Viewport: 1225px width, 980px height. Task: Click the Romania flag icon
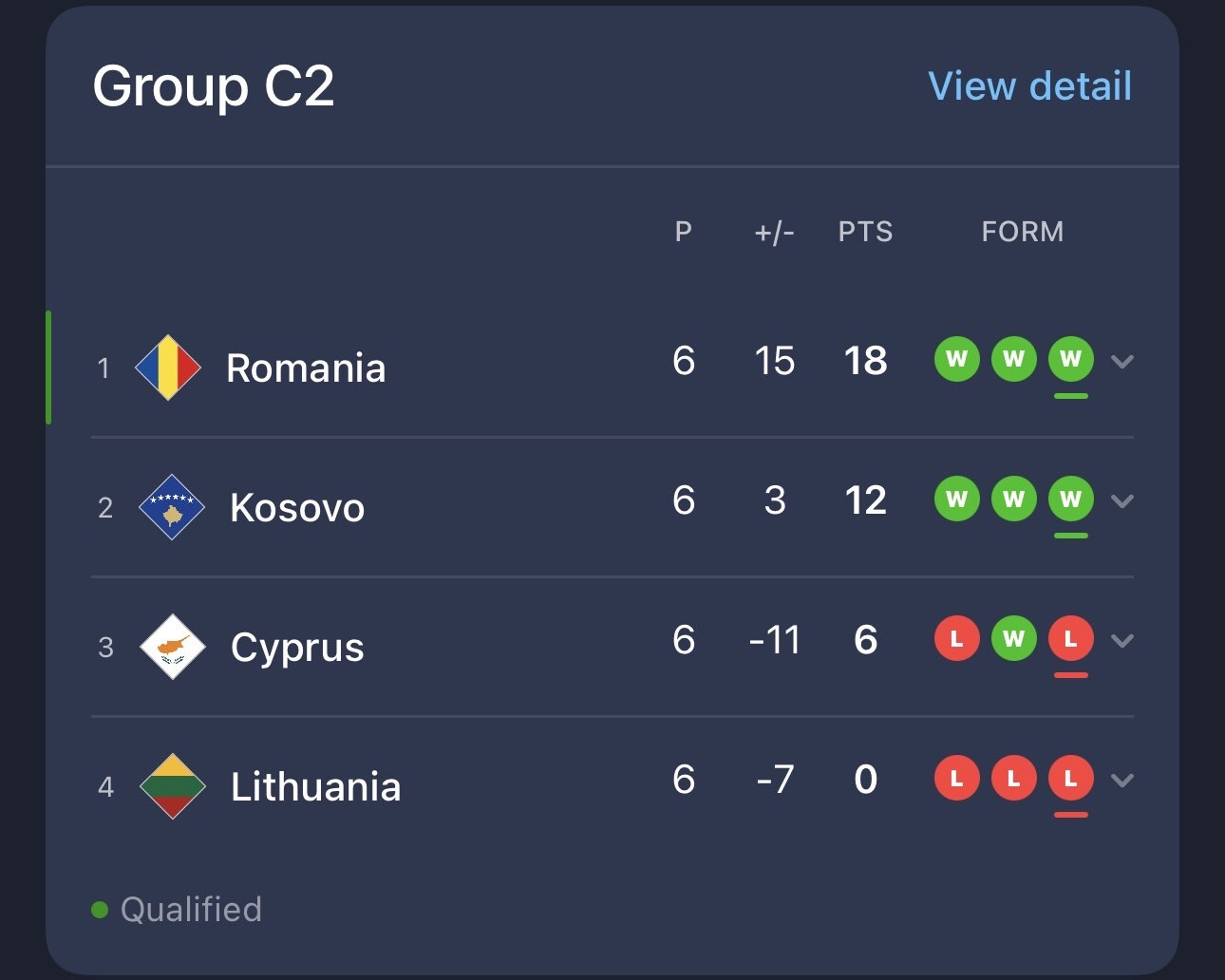click(x=168, y=367)
